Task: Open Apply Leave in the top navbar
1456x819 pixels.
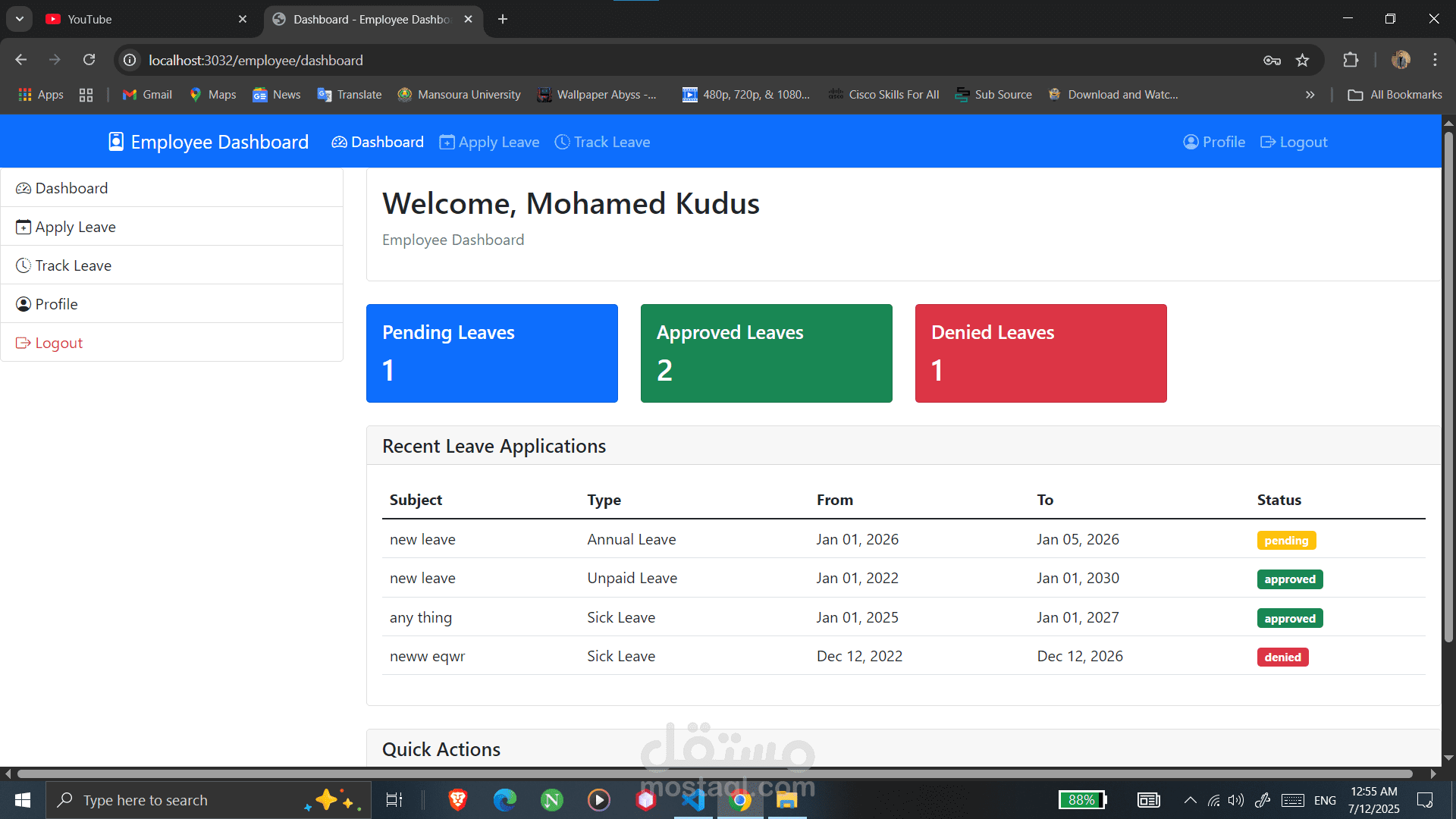Action: 489,142
